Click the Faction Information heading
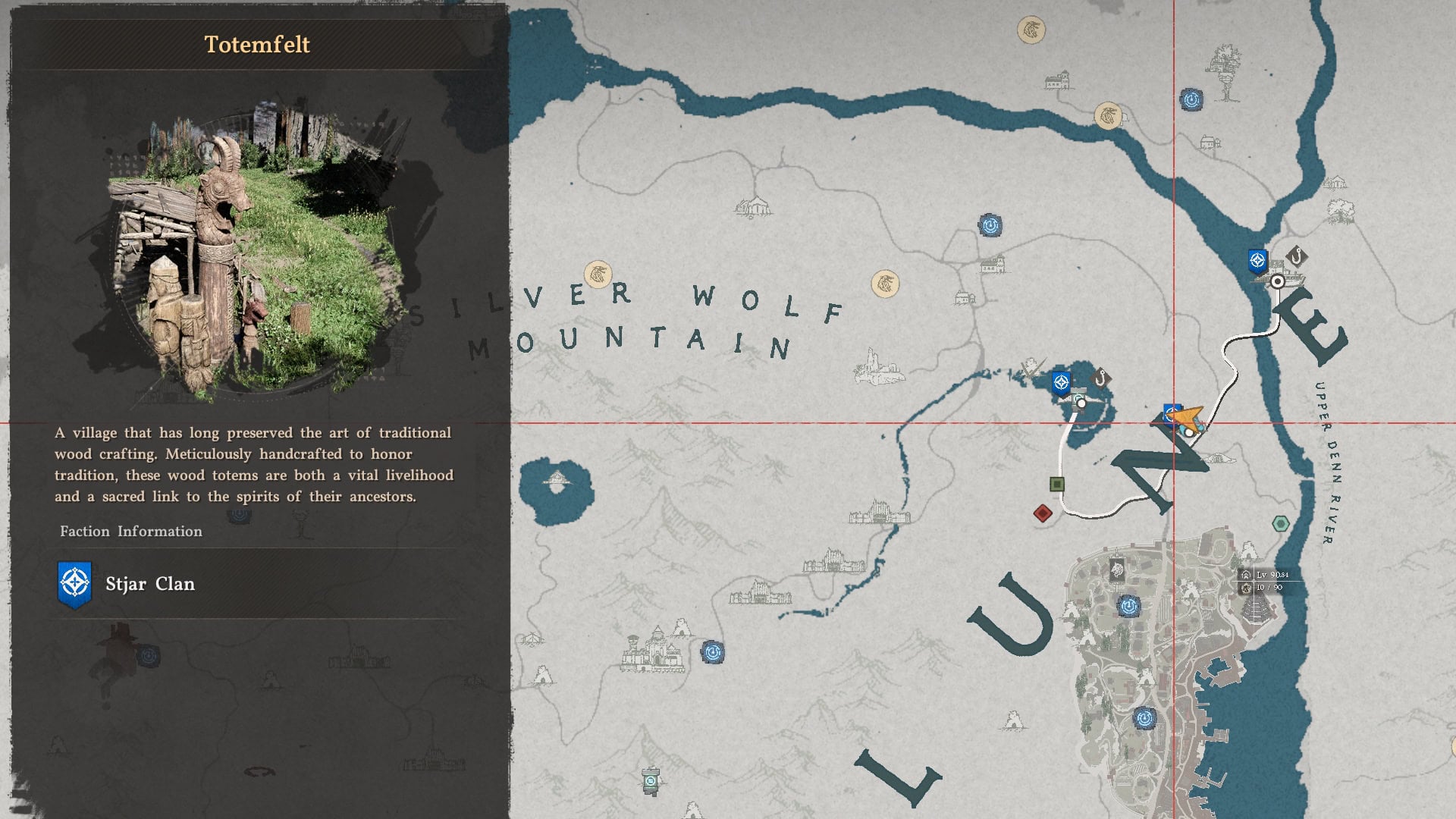The width and height of the screenshot is (1456, 819). pos(131,532)
